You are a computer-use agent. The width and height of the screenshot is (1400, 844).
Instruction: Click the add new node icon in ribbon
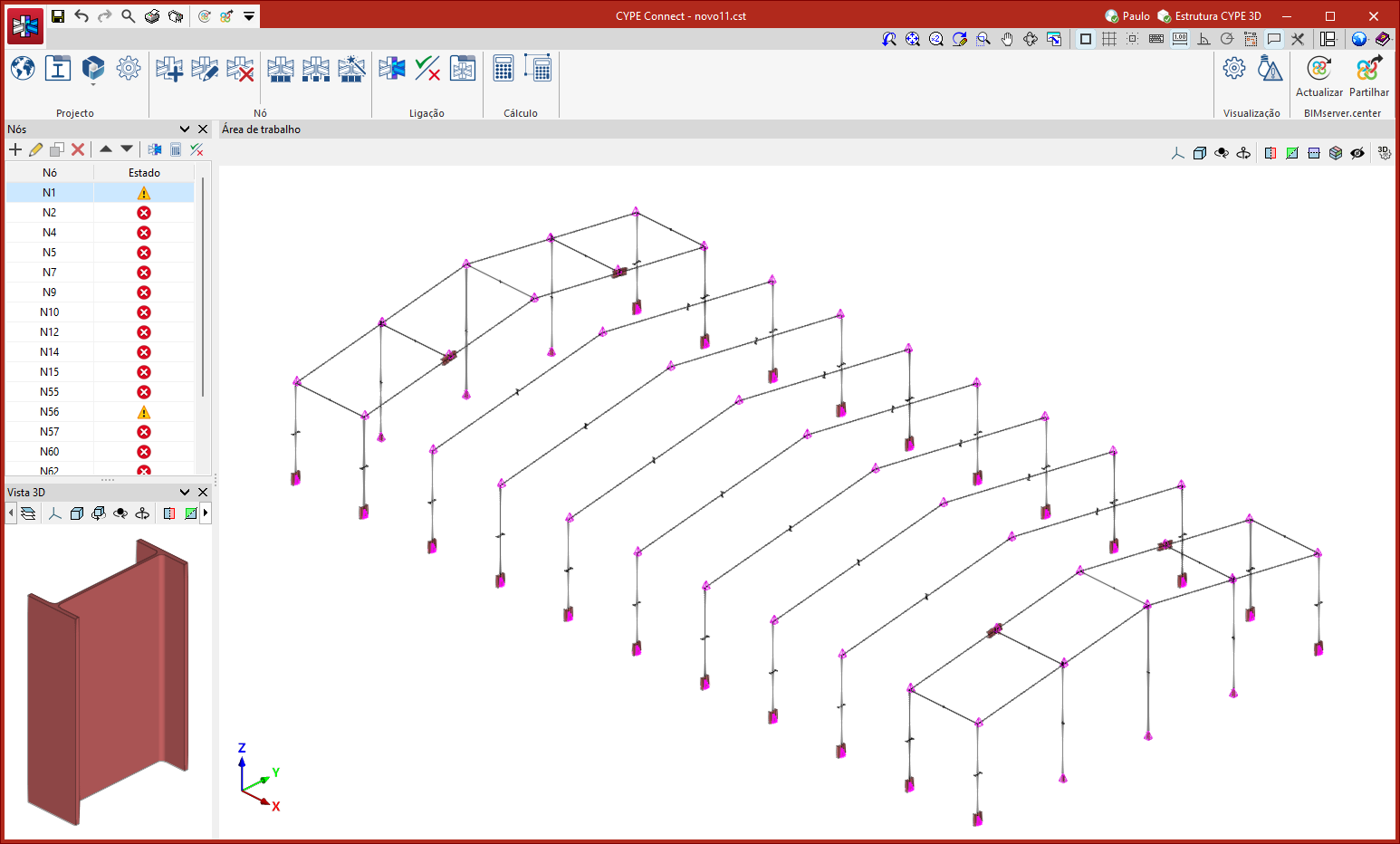[168, 69]
